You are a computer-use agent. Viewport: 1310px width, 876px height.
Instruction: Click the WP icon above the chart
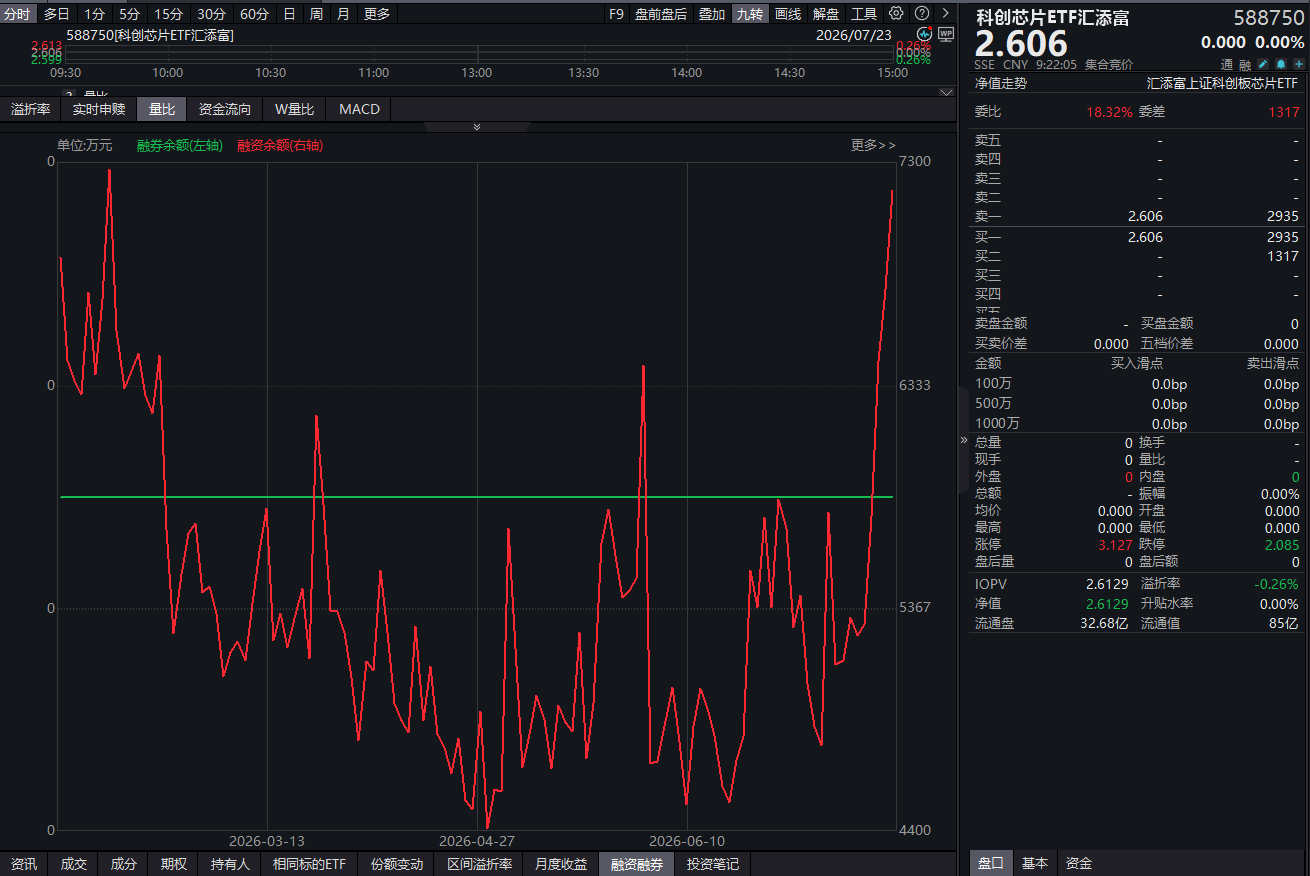coord(946,33)
